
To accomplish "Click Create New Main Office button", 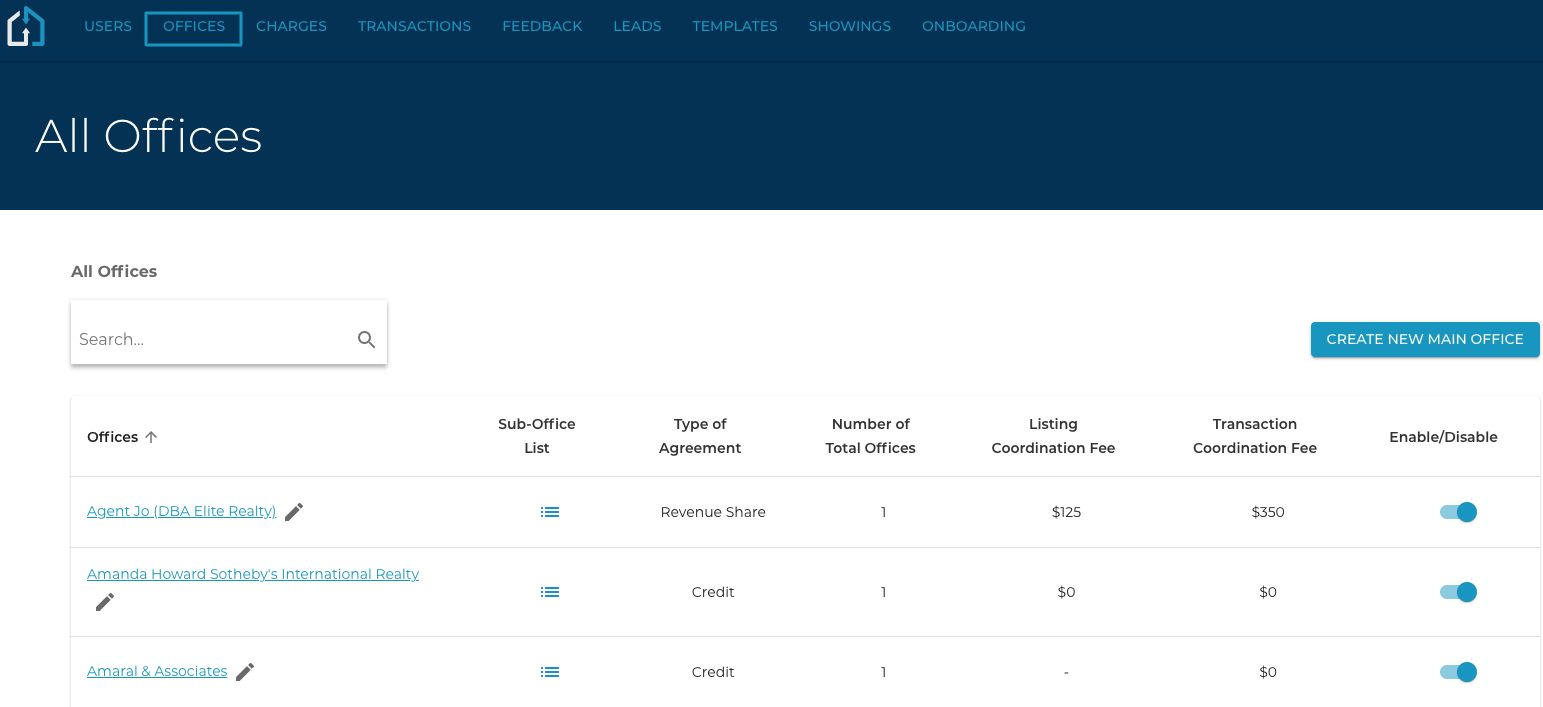I will coord(1424,340).
